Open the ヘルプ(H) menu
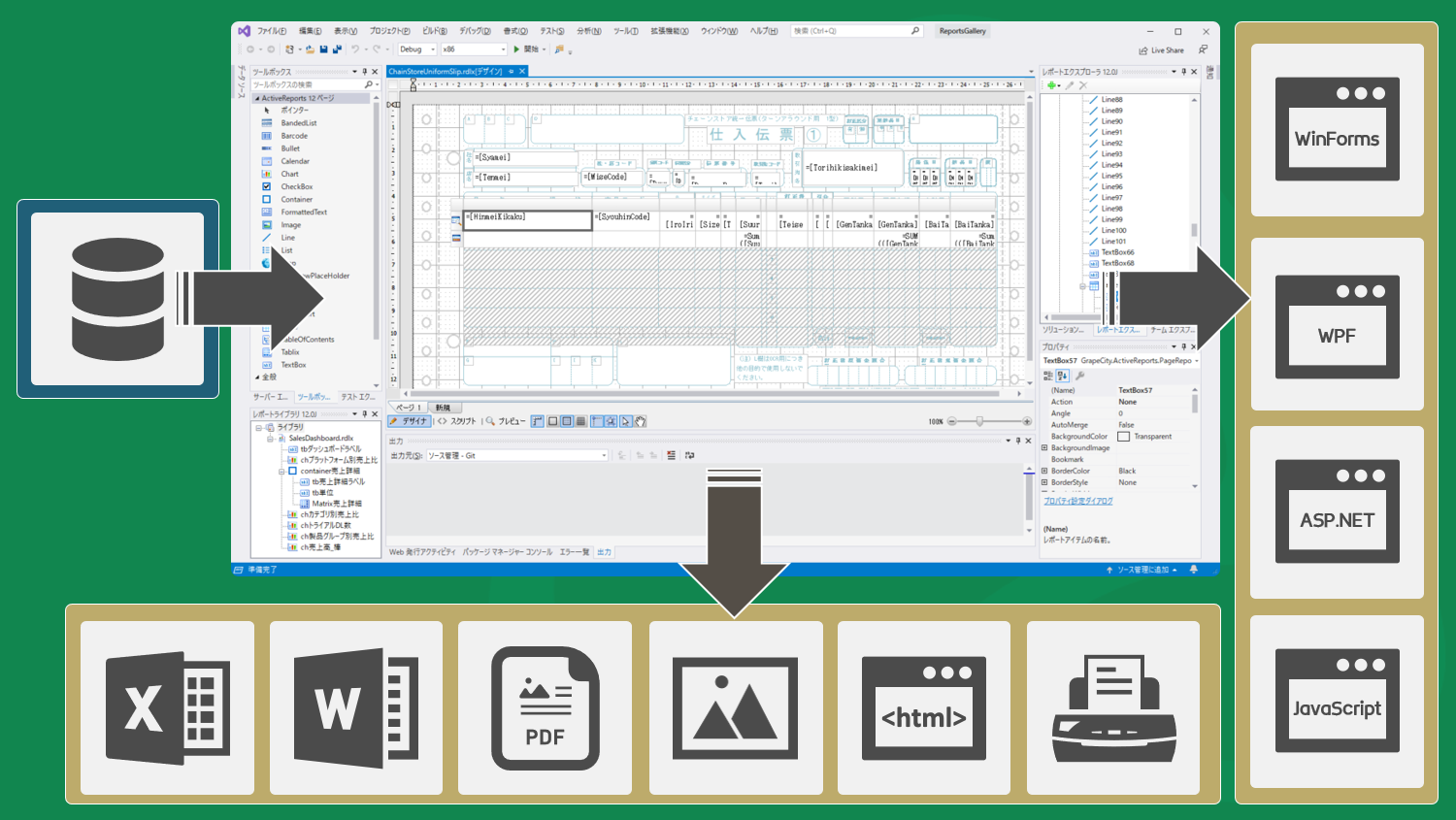Screen dimensions: 1456x820 click(x=764, y=31)
